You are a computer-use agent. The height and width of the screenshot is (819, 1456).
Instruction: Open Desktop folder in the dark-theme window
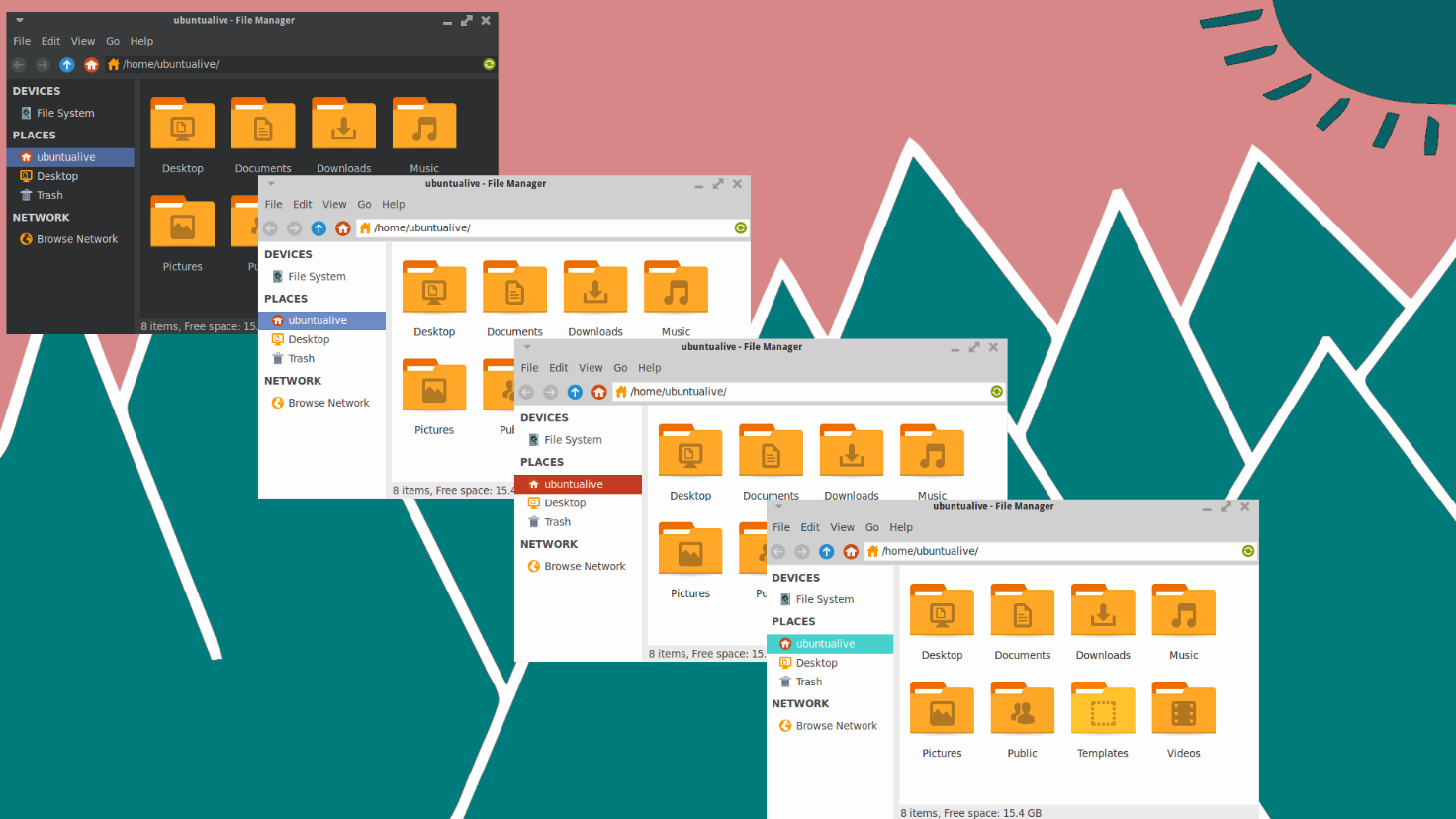click(x=183, y=124)
